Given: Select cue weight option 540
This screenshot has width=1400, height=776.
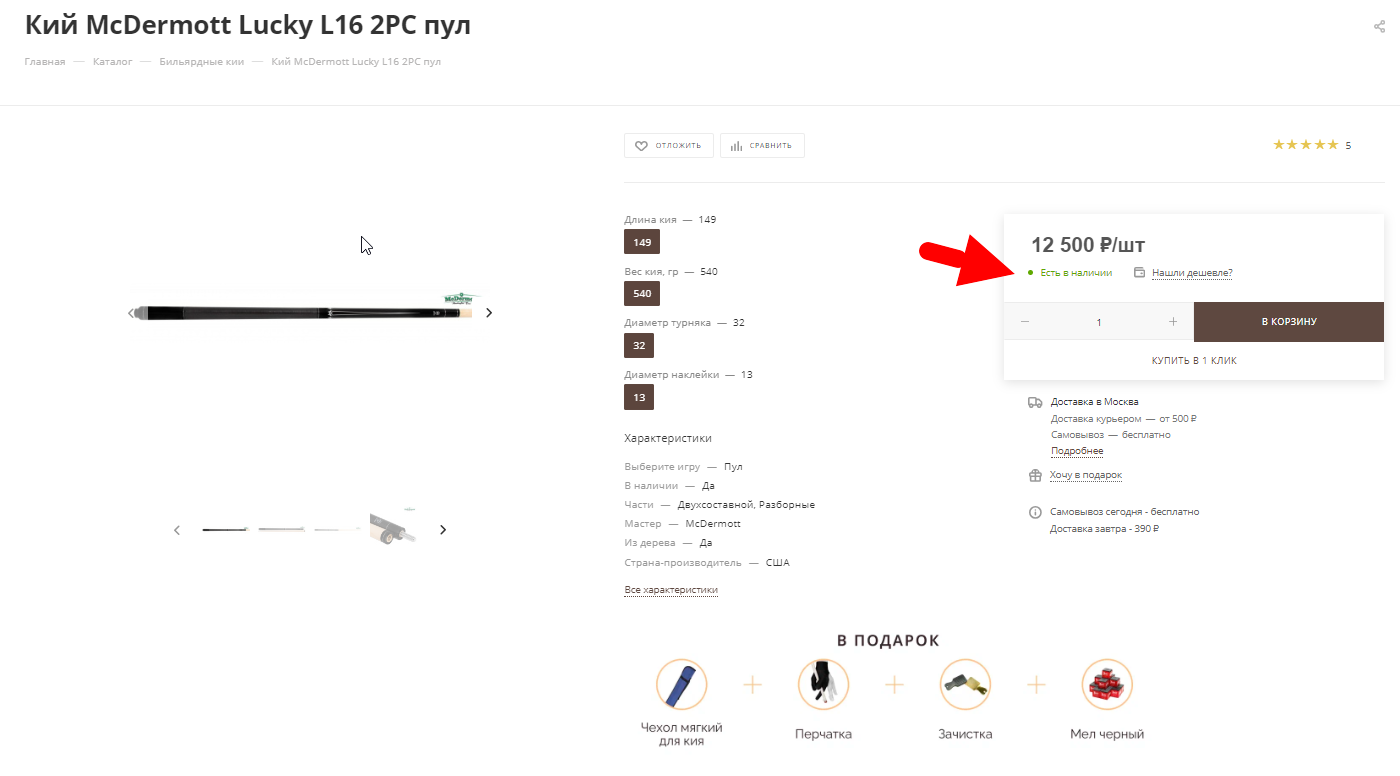Looking at the screenshot, I should pos(642,294).
